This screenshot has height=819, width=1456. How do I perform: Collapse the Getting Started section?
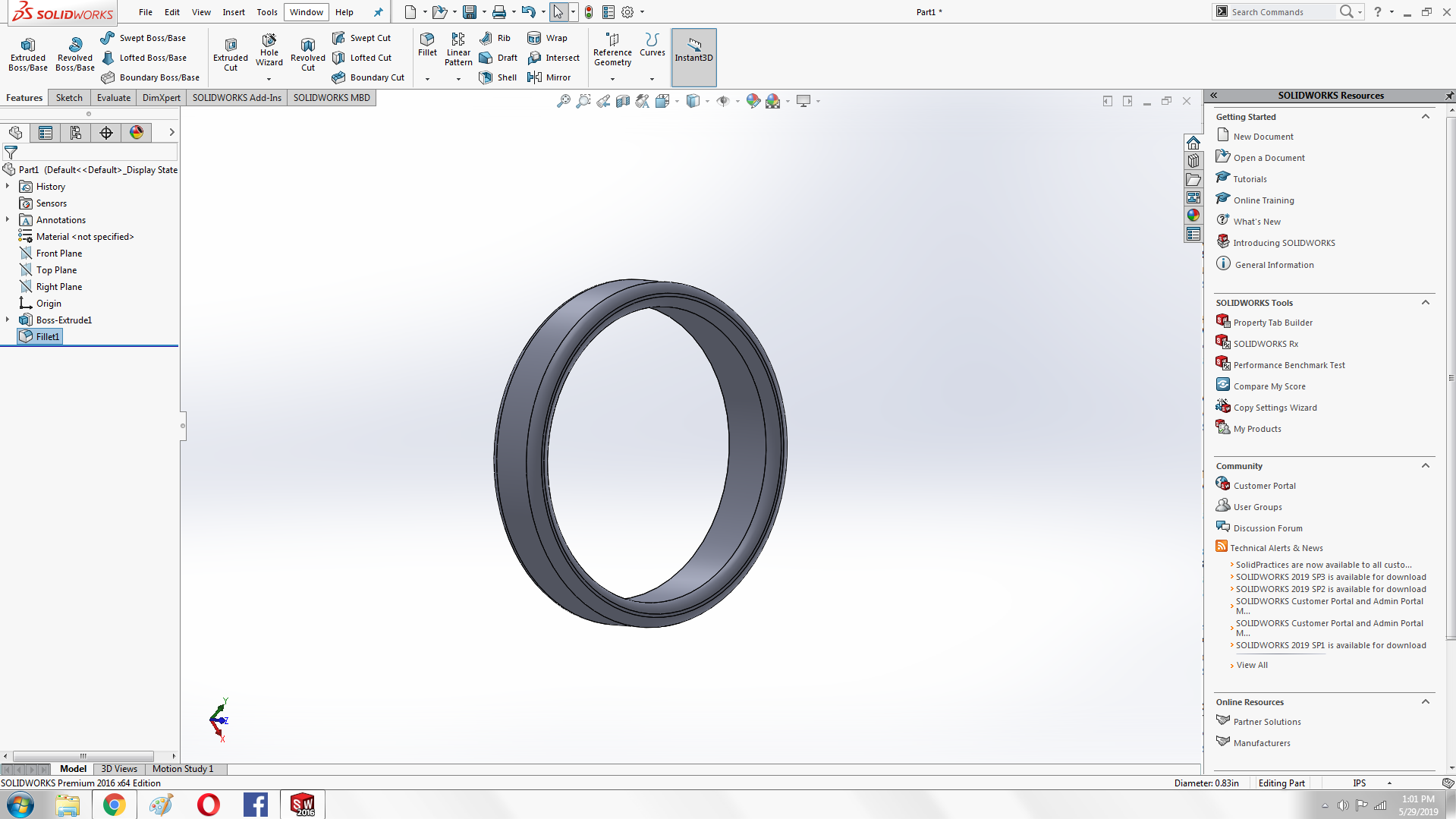(1425, 117)
